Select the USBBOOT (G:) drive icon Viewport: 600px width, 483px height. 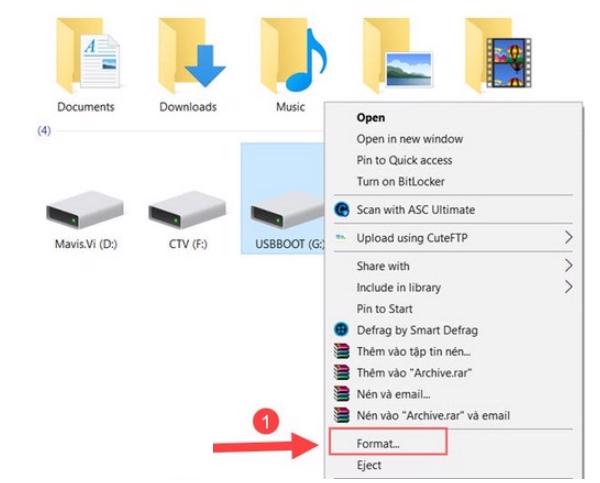(287, 210)
